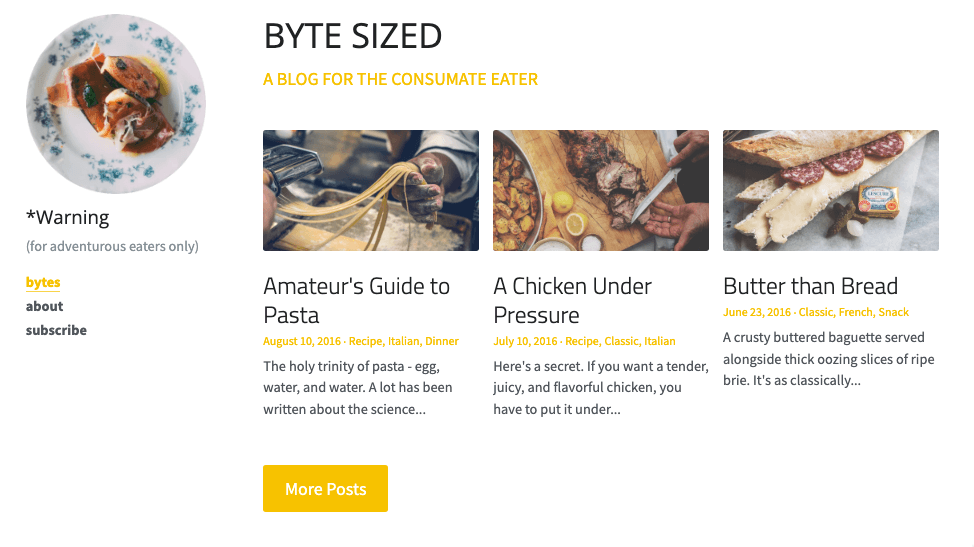The image size is (974, 547).
Task: Open the subscribe page link
Action: (x=56, y=330)
